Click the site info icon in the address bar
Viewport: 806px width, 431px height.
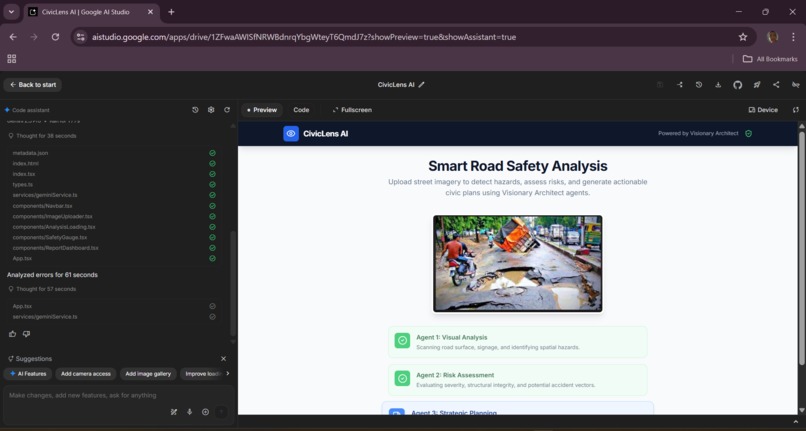click(x=80, y=37)
